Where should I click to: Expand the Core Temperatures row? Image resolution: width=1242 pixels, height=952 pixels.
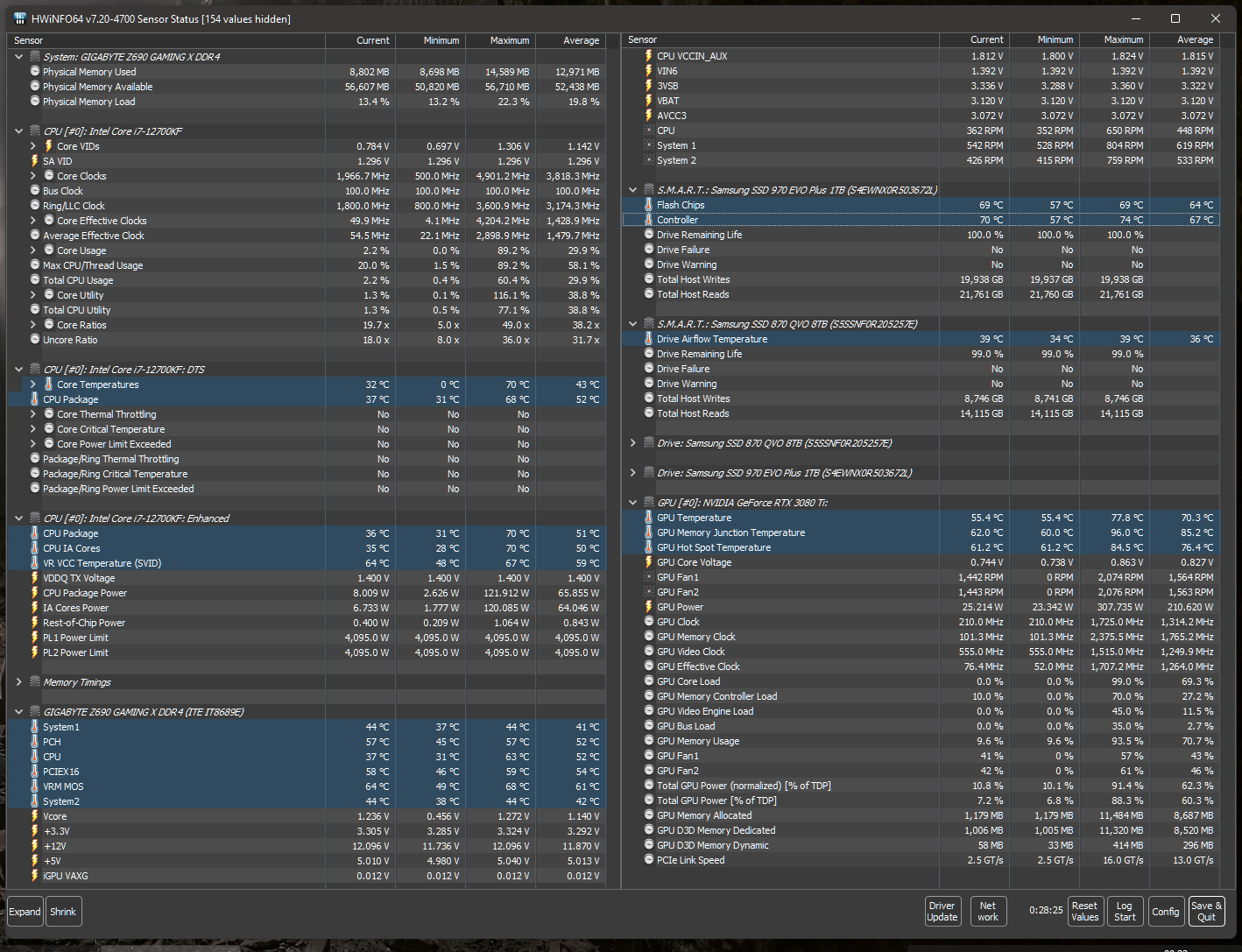(x=33, y=384)
